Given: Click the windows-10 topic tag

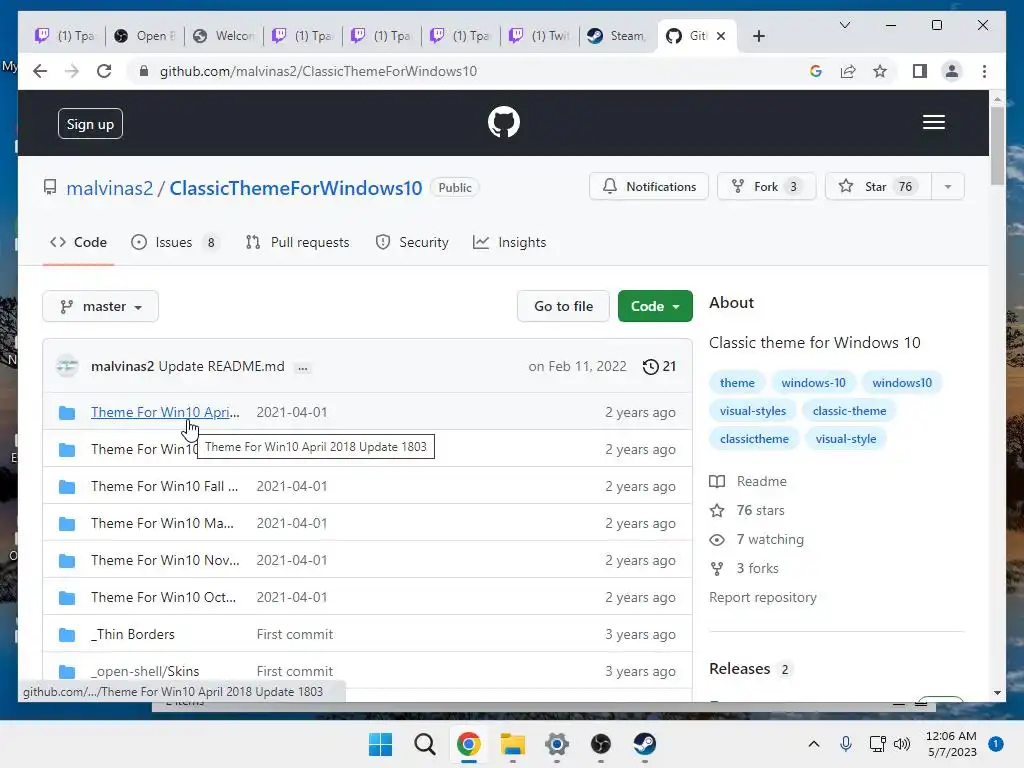Looking at the screenshot, I should pos(813,383).
